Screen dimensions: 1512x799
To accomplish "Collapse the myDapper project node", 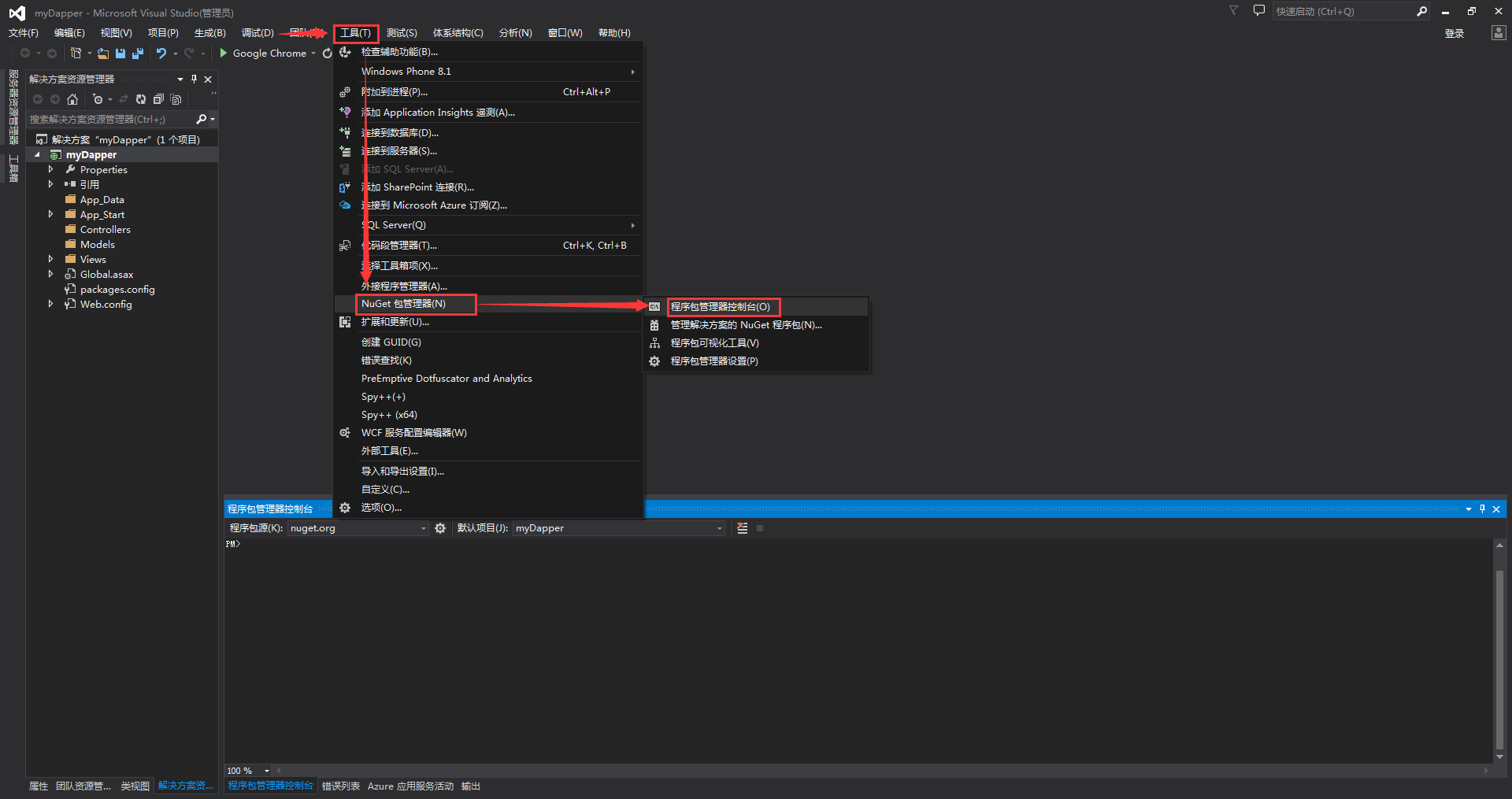I will pyautogui.click(x=37, y=154).
